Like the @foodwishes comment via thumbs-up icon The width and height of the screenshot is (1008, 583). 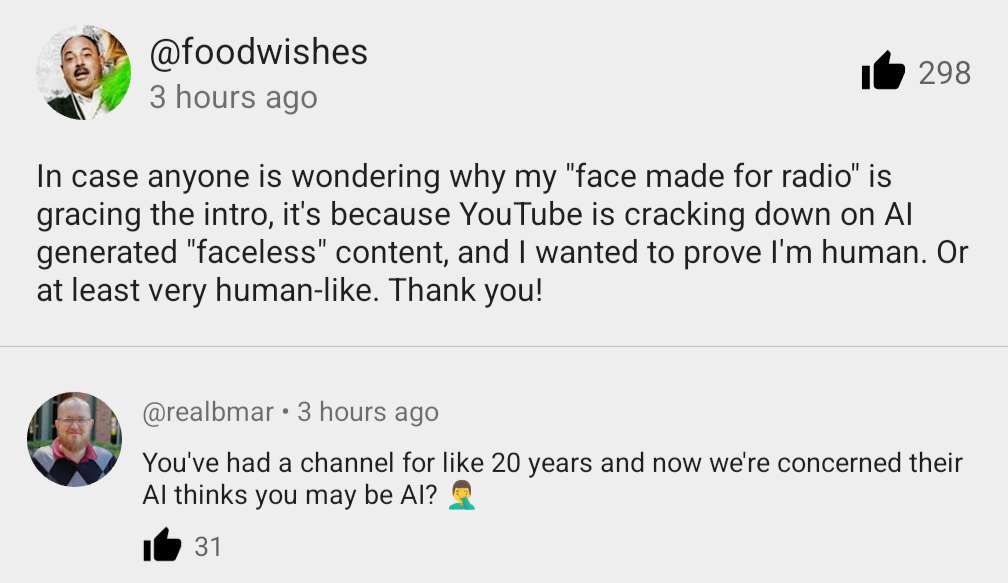[883, 71]
